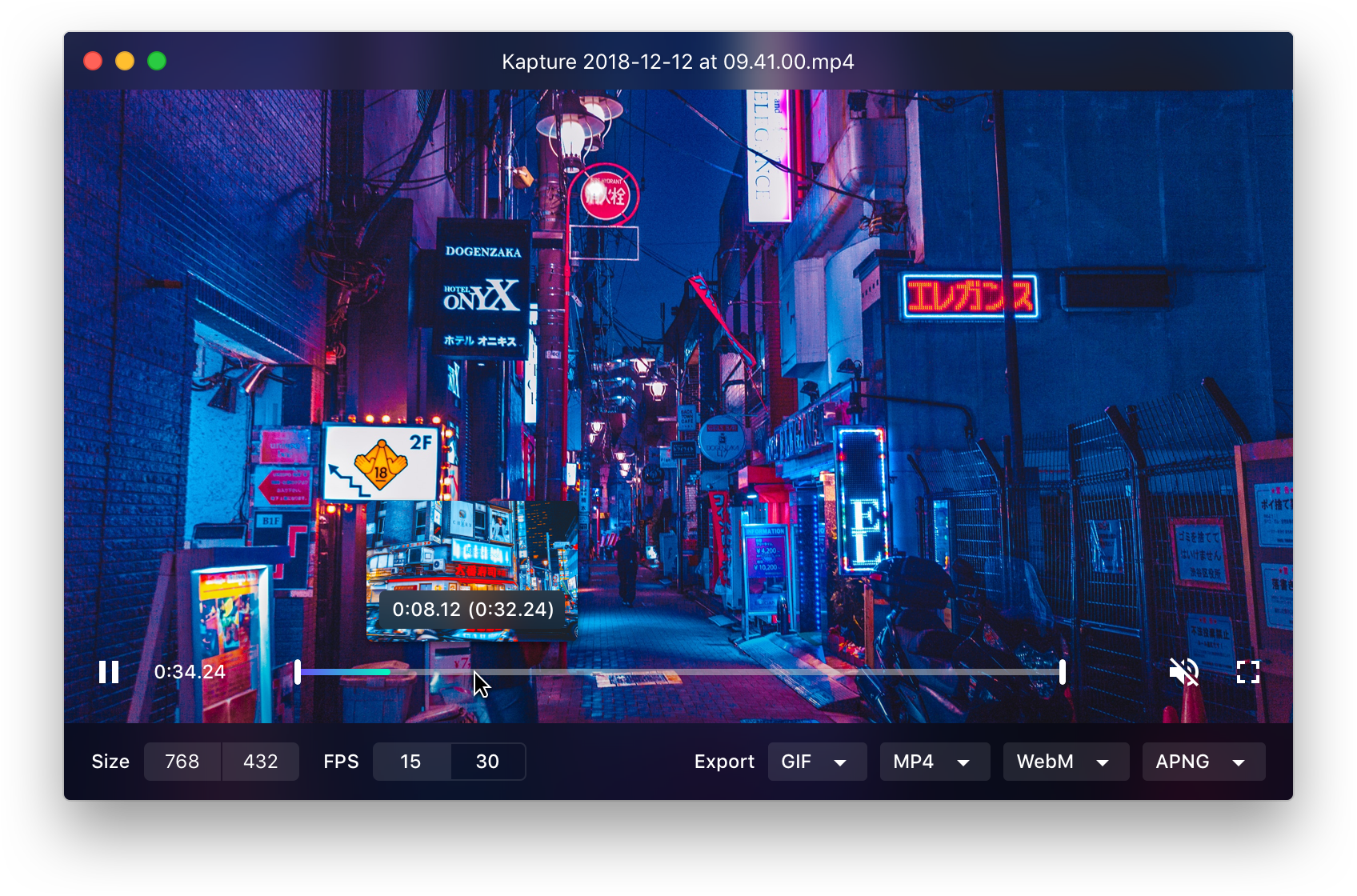
Task: Export the recording as MP4
Action: (x=914, y=762)
